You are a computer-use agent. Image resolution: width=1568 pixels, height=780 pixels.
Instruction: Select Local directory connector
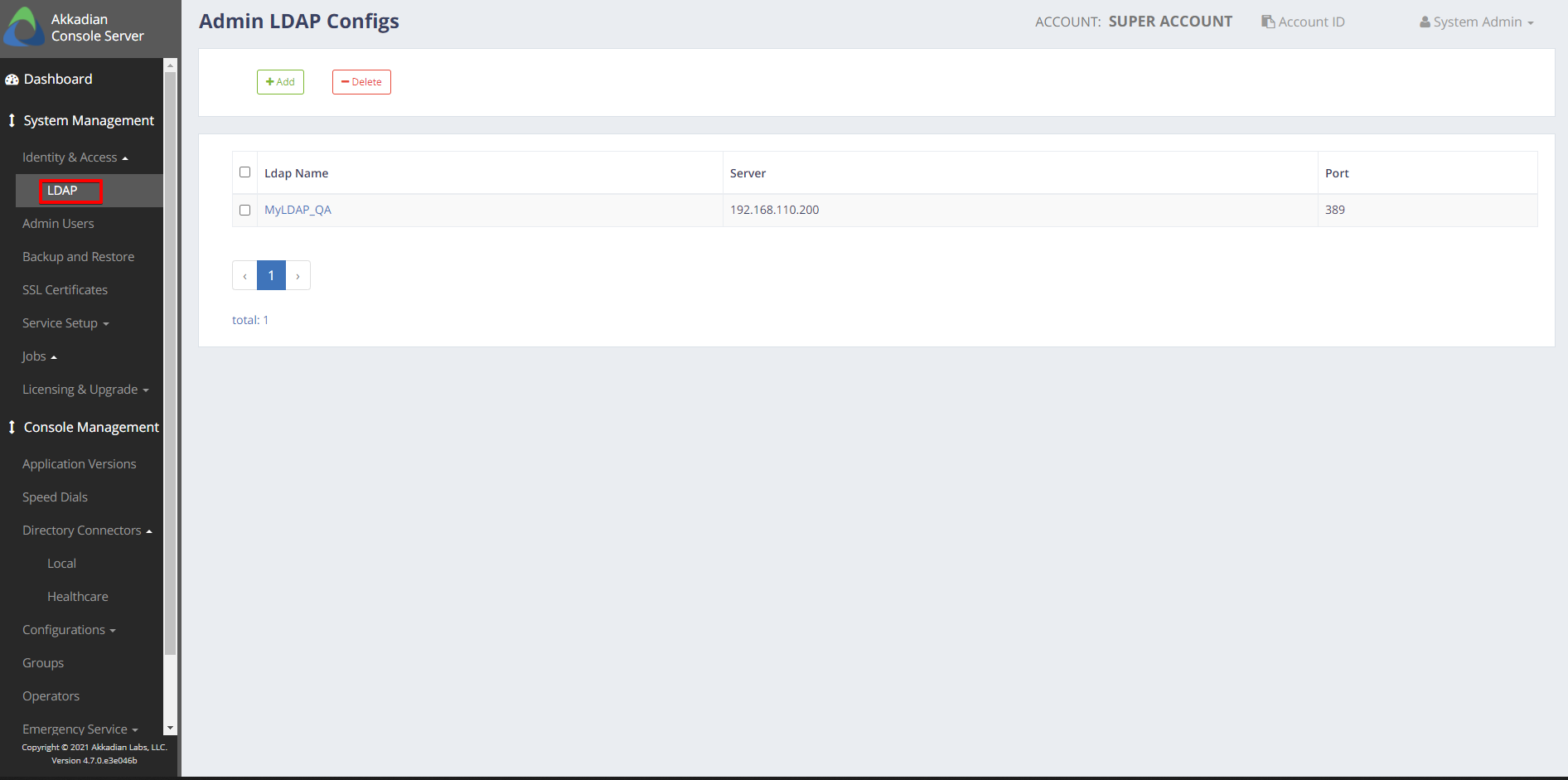61,564
